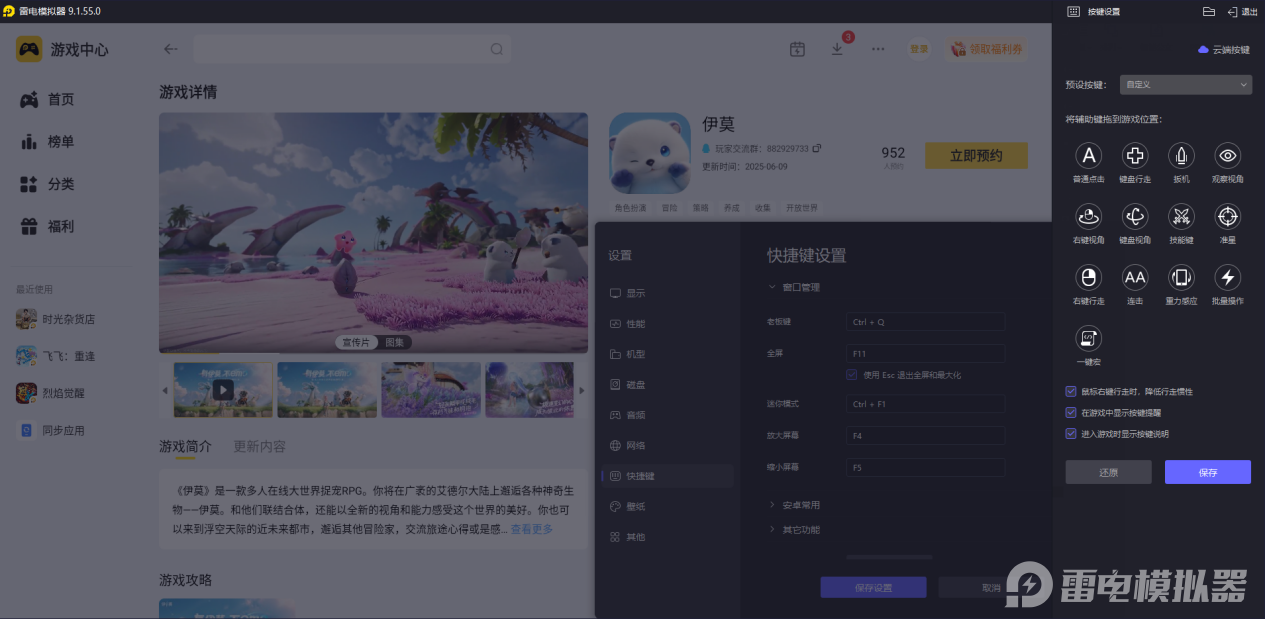1265x619 pixels.
Task: Open the 一键宏 macro mapping tool
Action: click(x=1088, y=340)
